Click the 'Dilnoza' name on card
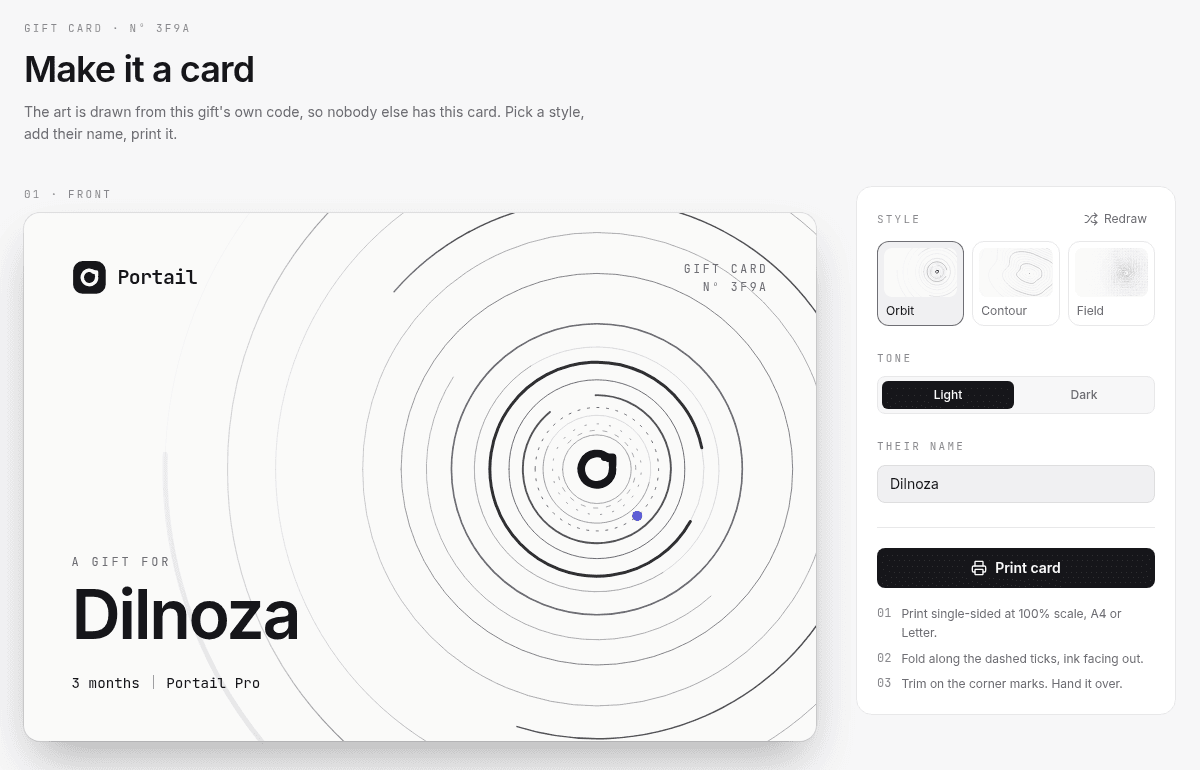The width and height of the screenshot is (1200, 770). pyautogui.click(x=186, y=615)
